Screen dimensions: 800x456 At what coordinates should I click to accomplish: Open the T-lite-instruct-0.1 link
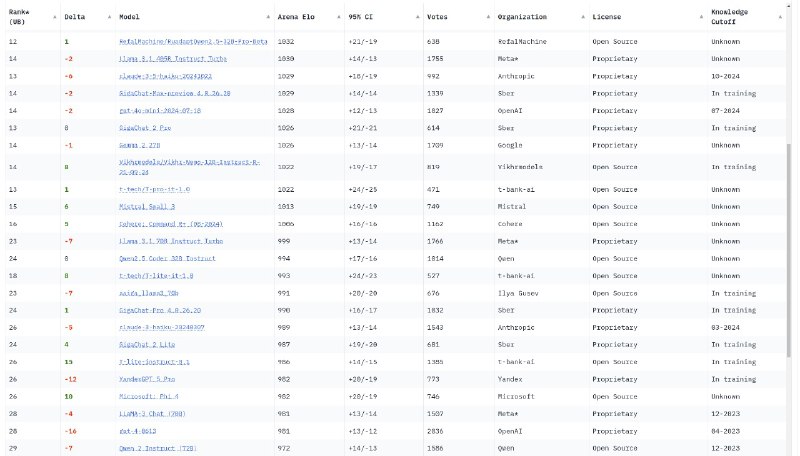pos(154,362)
